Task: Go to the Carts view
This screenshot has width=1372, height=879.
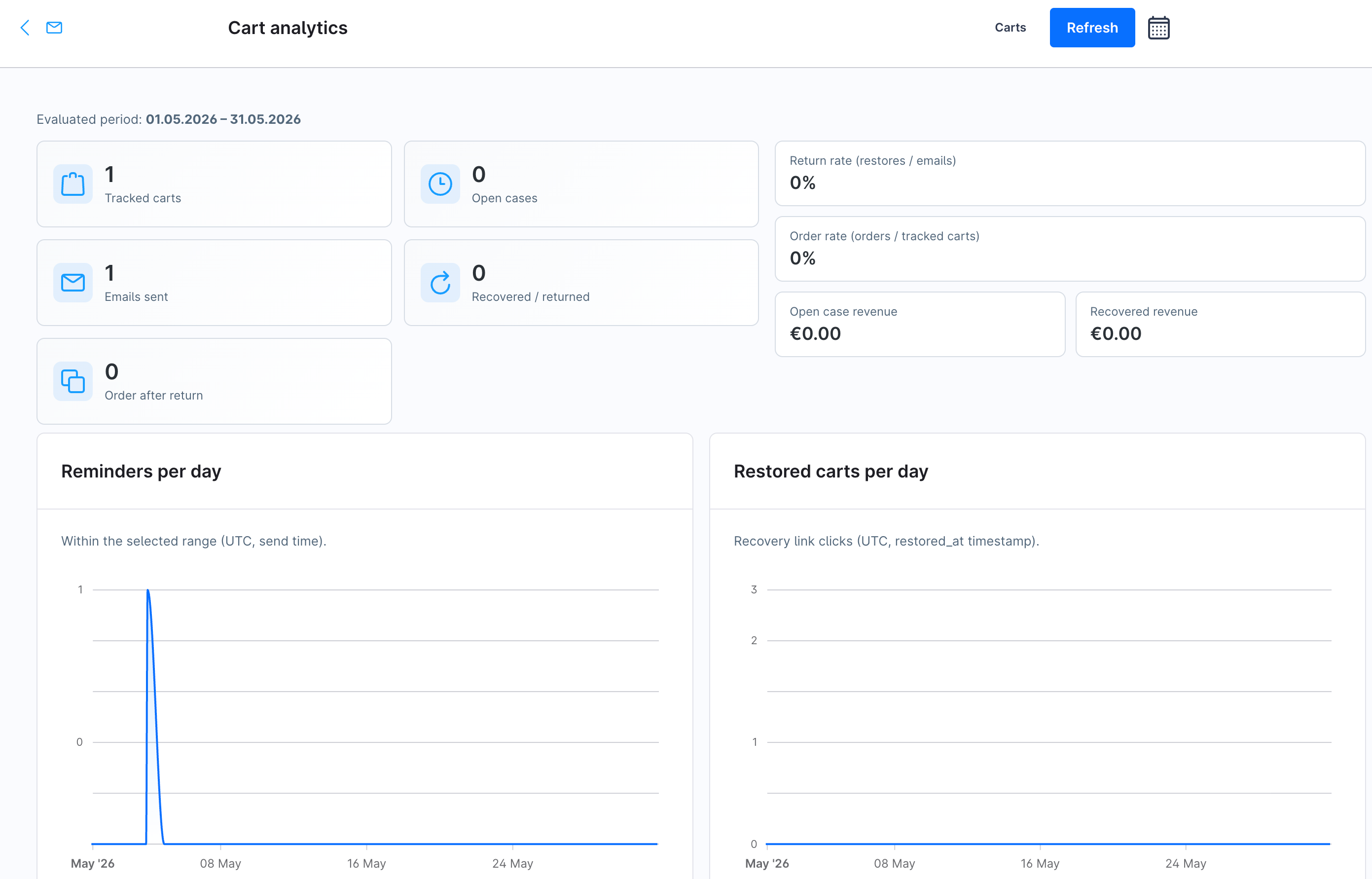Action: point(1010,28)
